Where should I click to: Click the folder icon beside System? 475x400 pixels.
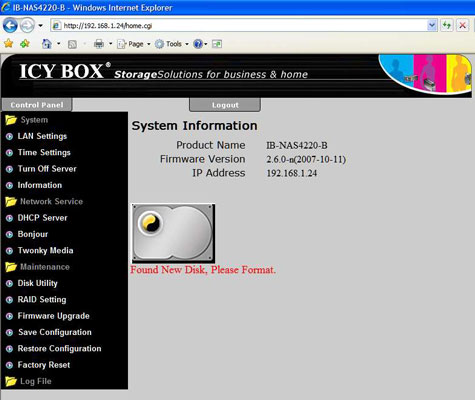(x=11, y=120)
